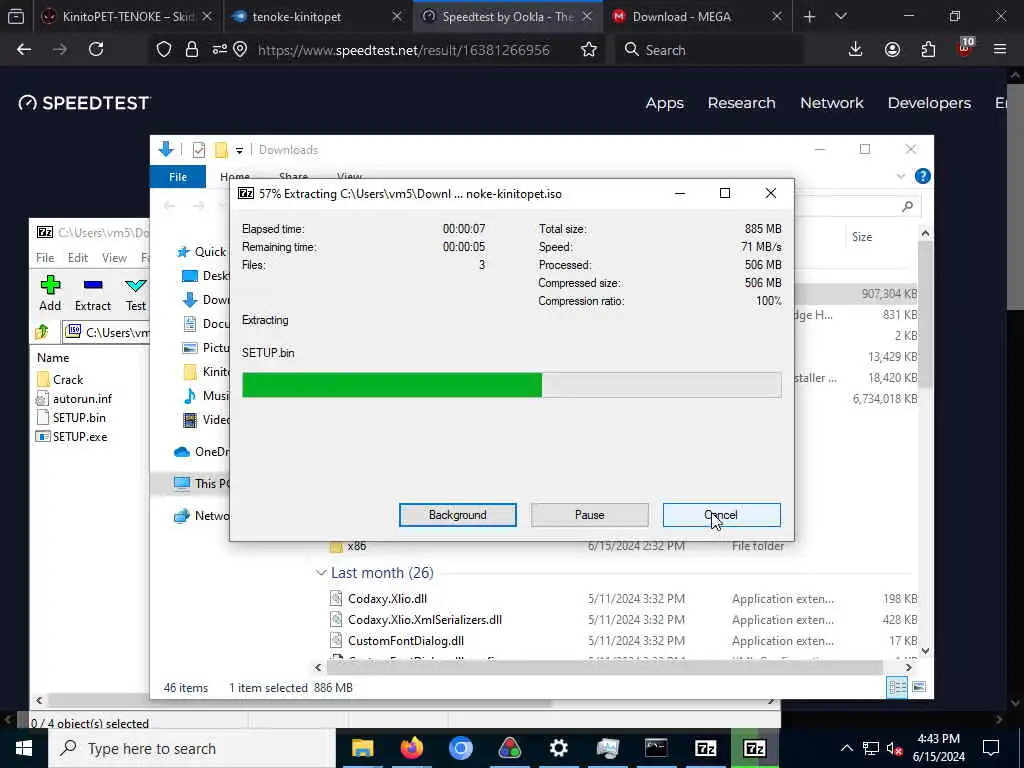The width and height of the screenshot is (1024, 768).
Task: Open Firefox from taskbar
Action: coord(411,748)
